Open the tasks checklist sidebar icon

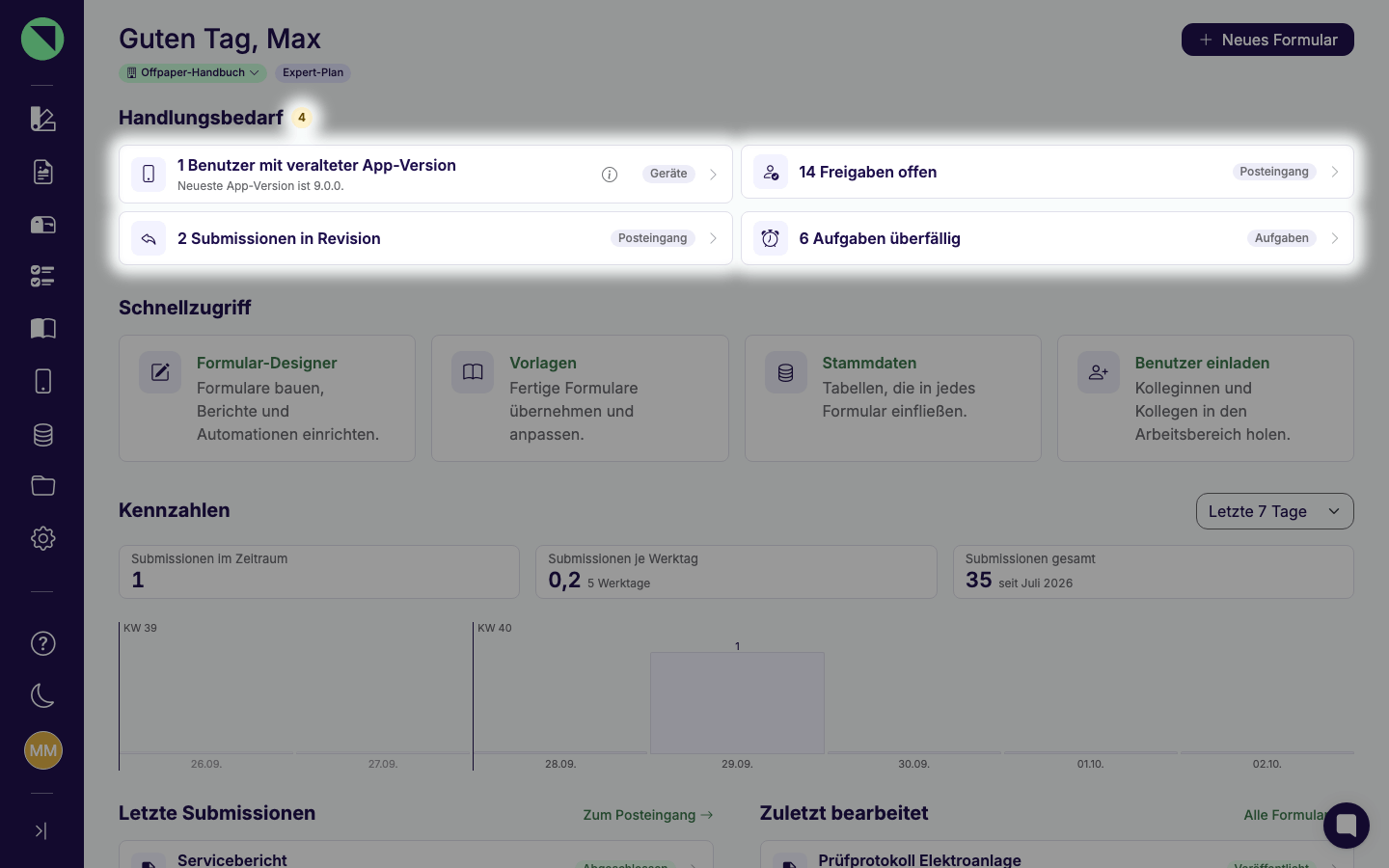(x=42, y=277)
